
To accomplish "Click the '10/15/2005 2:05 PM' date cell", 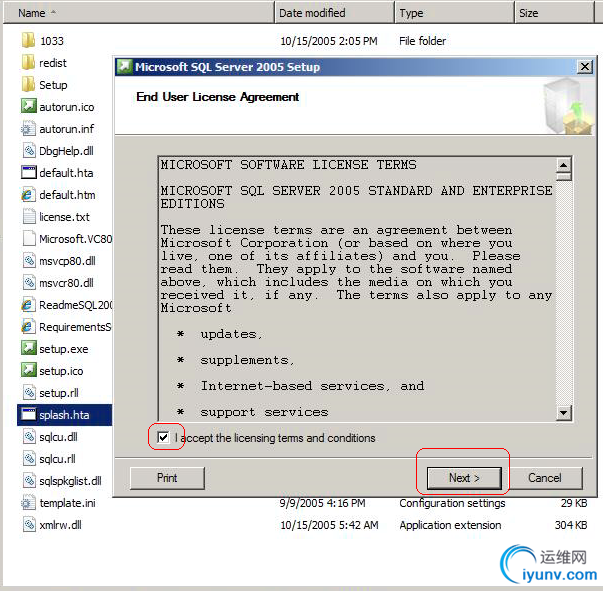I will click(x=329, y=41).
